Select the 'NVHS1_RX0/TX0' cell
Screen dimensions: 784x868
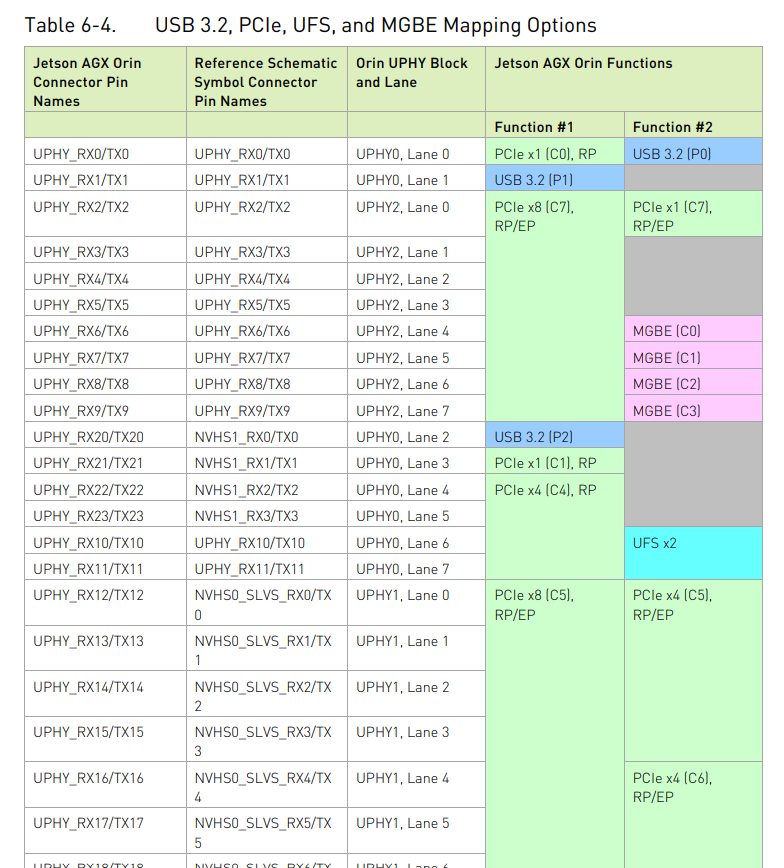(267, 435)
